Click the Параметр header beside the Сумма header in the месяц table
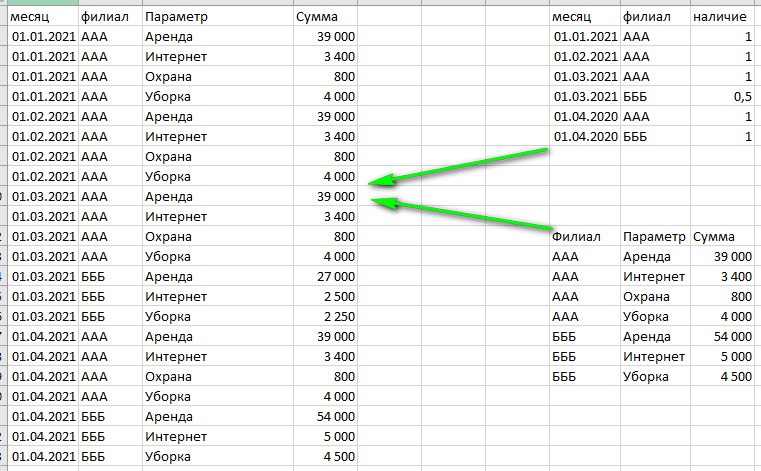 pos(176,17)
